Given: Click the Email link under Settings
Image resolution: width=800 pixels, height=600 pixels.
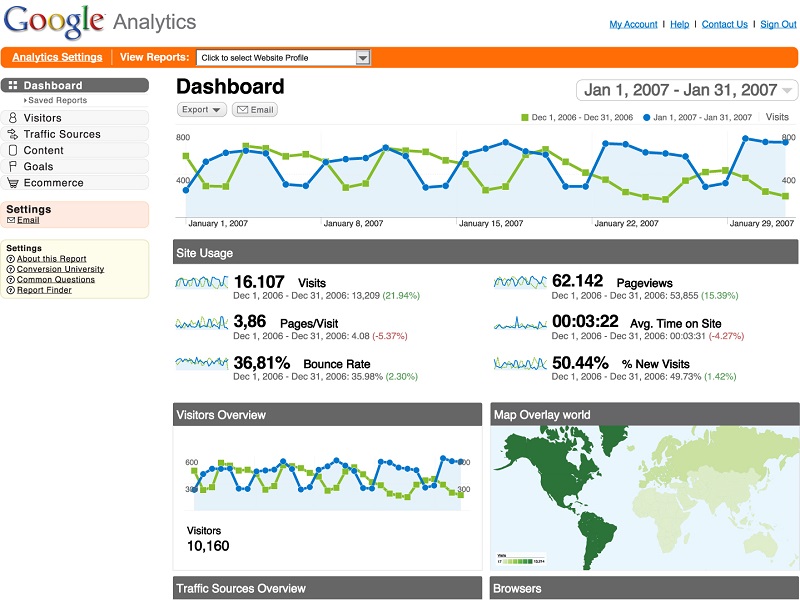Looking at the screenshot, I should pyautogui.click(x=28, y=220).
